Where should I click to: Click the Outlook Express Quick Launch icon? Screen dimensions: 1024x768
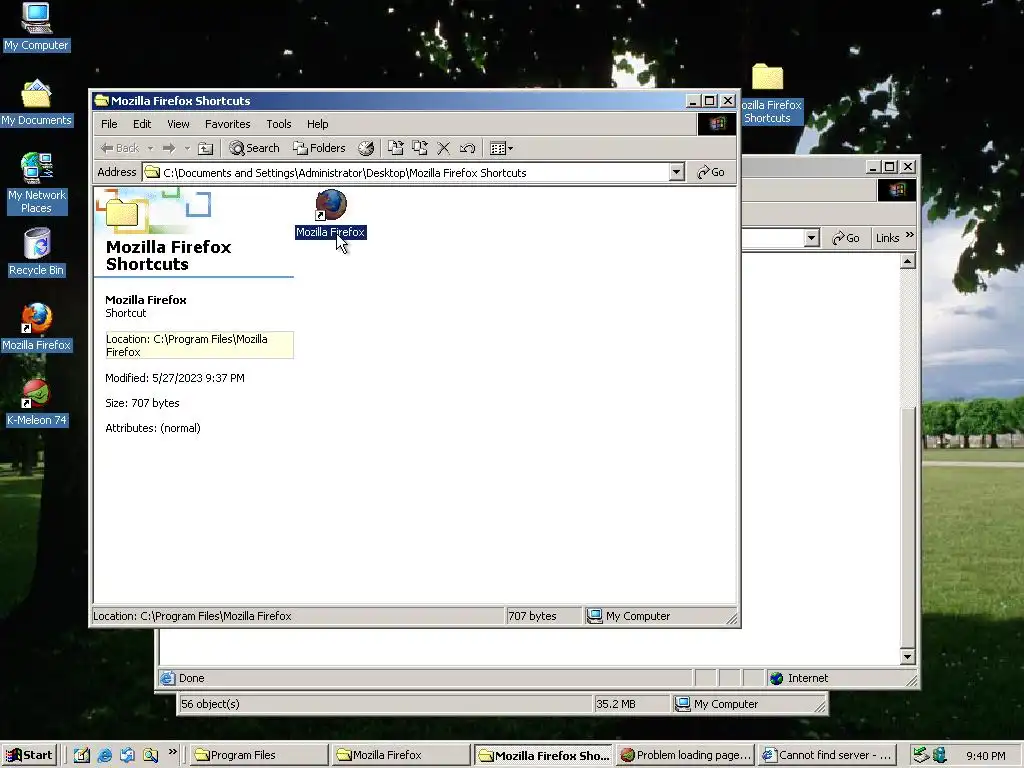127,756
